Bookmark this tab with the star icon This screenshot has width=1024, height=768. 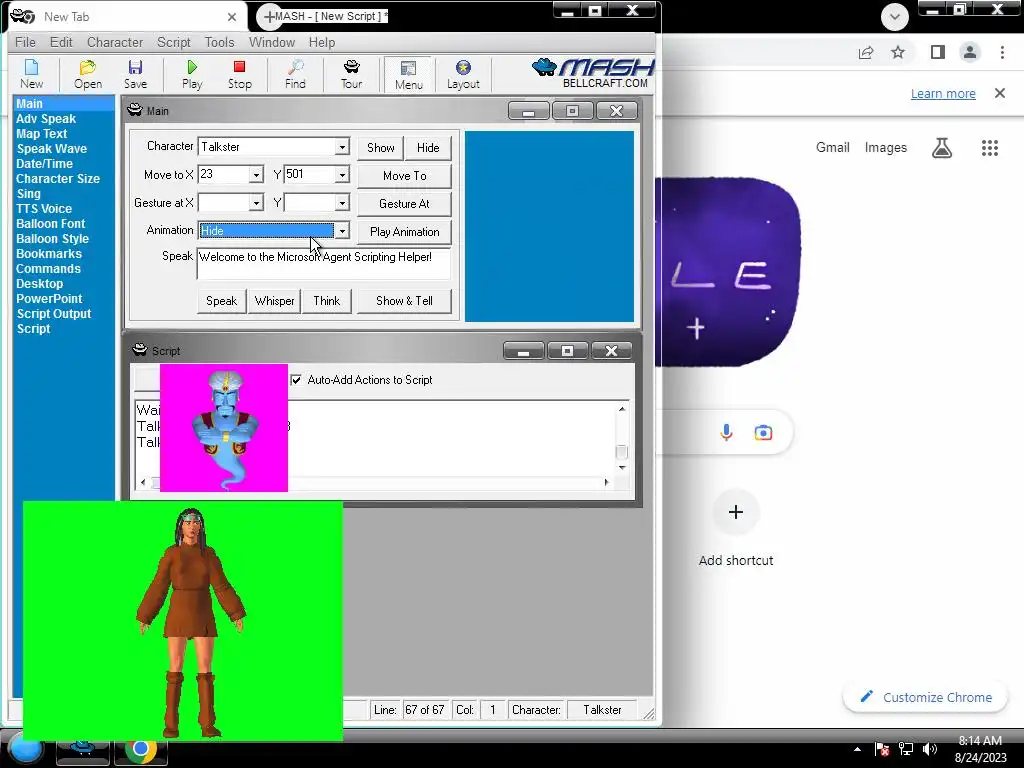tap(898, 52)
